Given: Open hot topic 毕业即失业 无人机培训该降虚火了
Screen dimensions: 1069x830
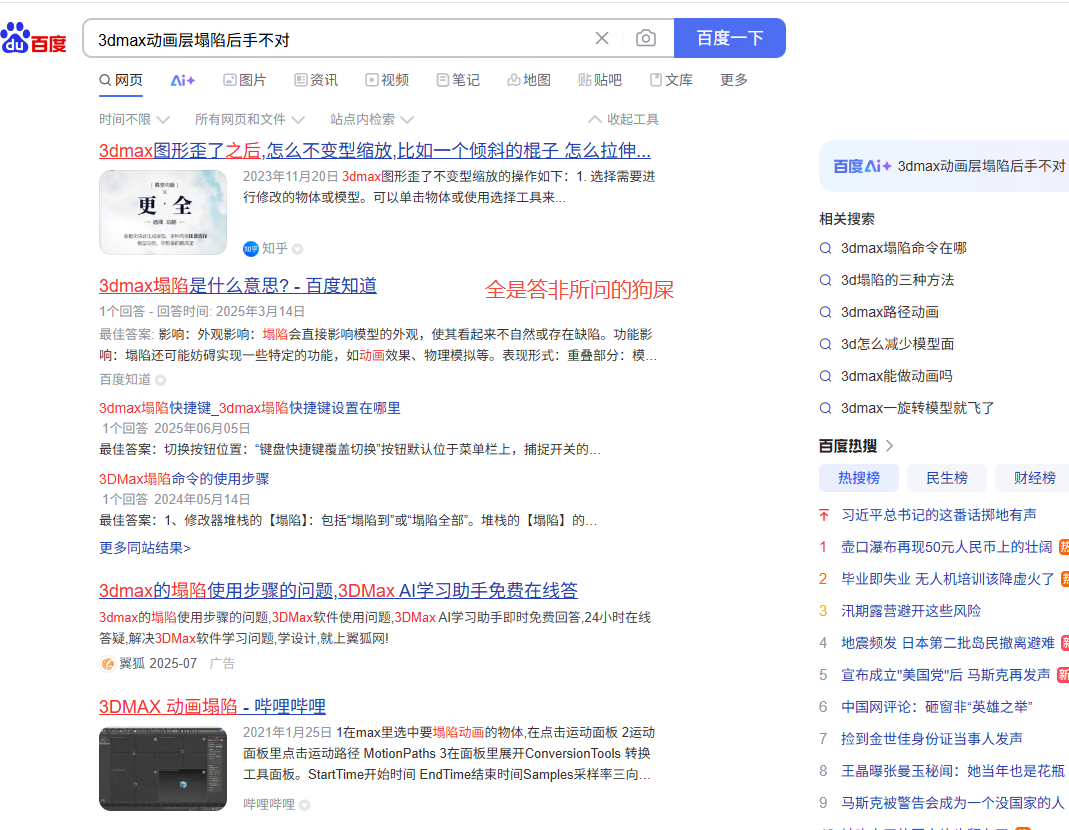Looking at the screenshot, I should tap(948, 579).
